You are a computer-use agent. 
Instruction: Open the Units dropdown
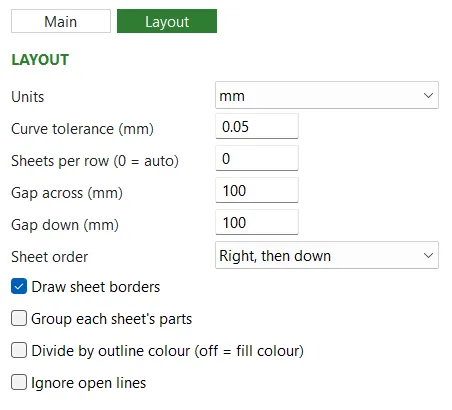tap(327, 95)
